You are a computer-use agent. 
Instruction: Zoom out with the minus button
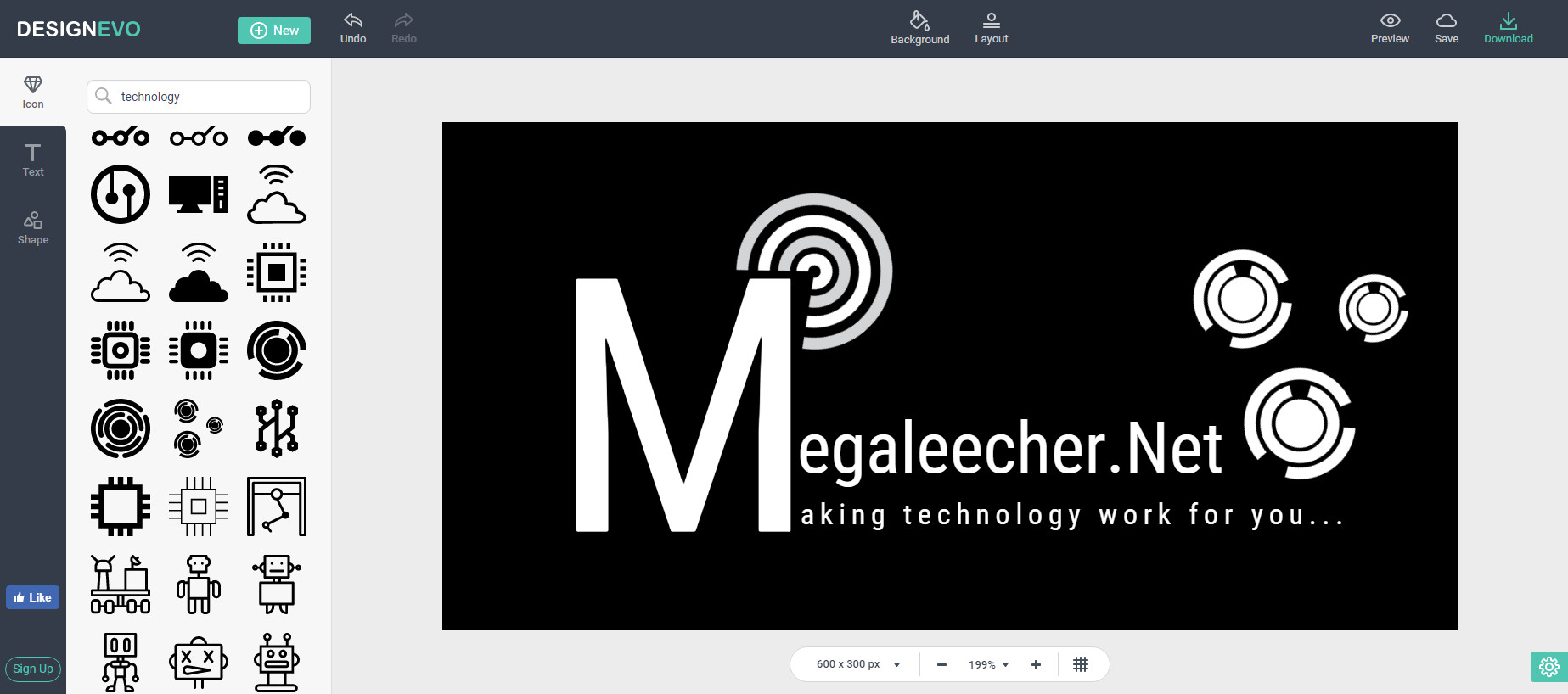pos(941,664)
